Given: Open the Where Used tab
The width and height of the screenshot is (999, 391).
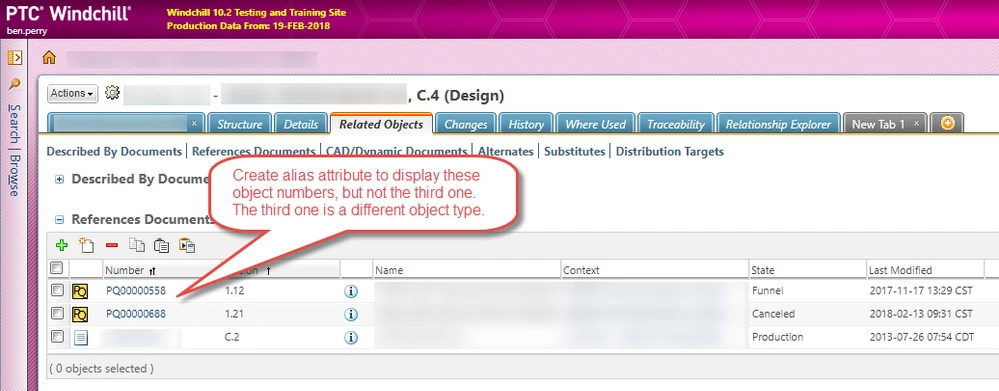Looking at the screenshot, I should point(596,124).
